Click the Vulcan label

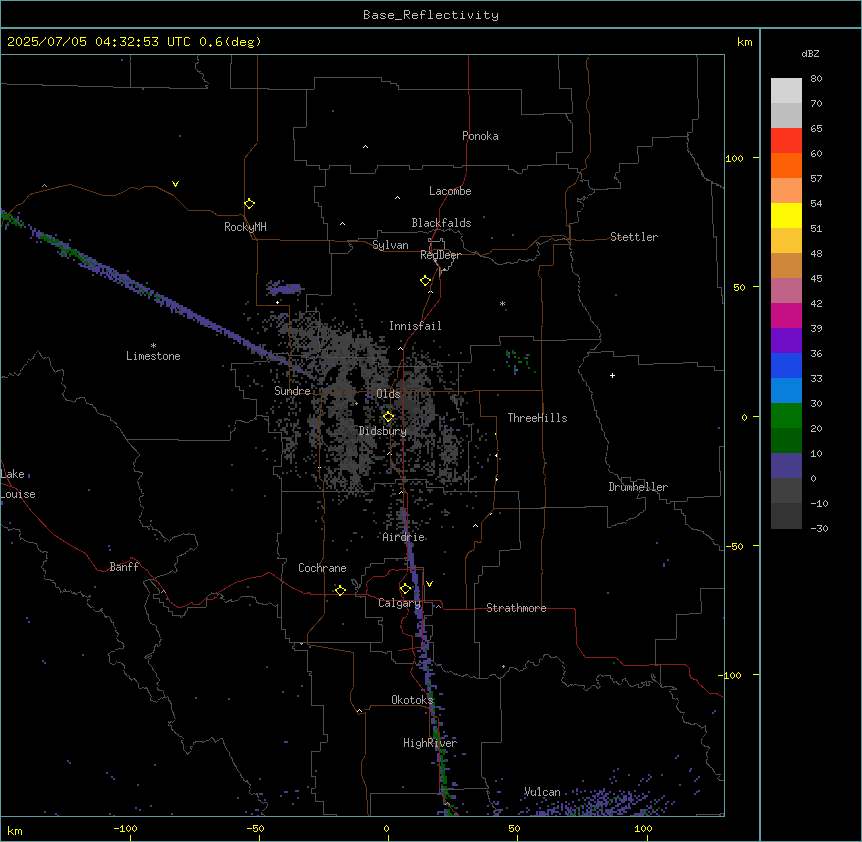(542, 792)
